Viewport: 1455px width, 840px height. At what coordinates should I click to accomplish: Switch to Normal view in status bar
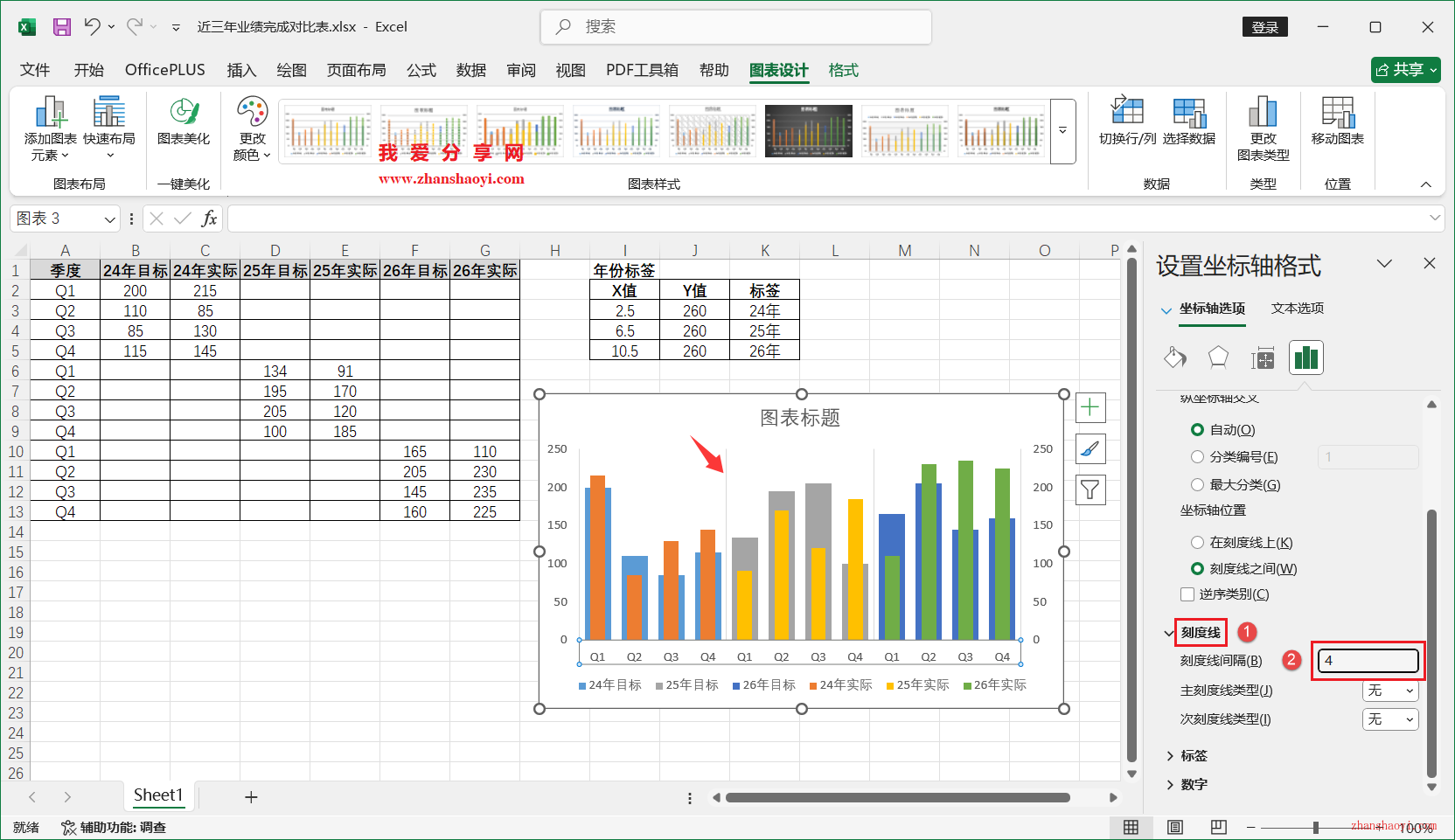coord(1131,827)
